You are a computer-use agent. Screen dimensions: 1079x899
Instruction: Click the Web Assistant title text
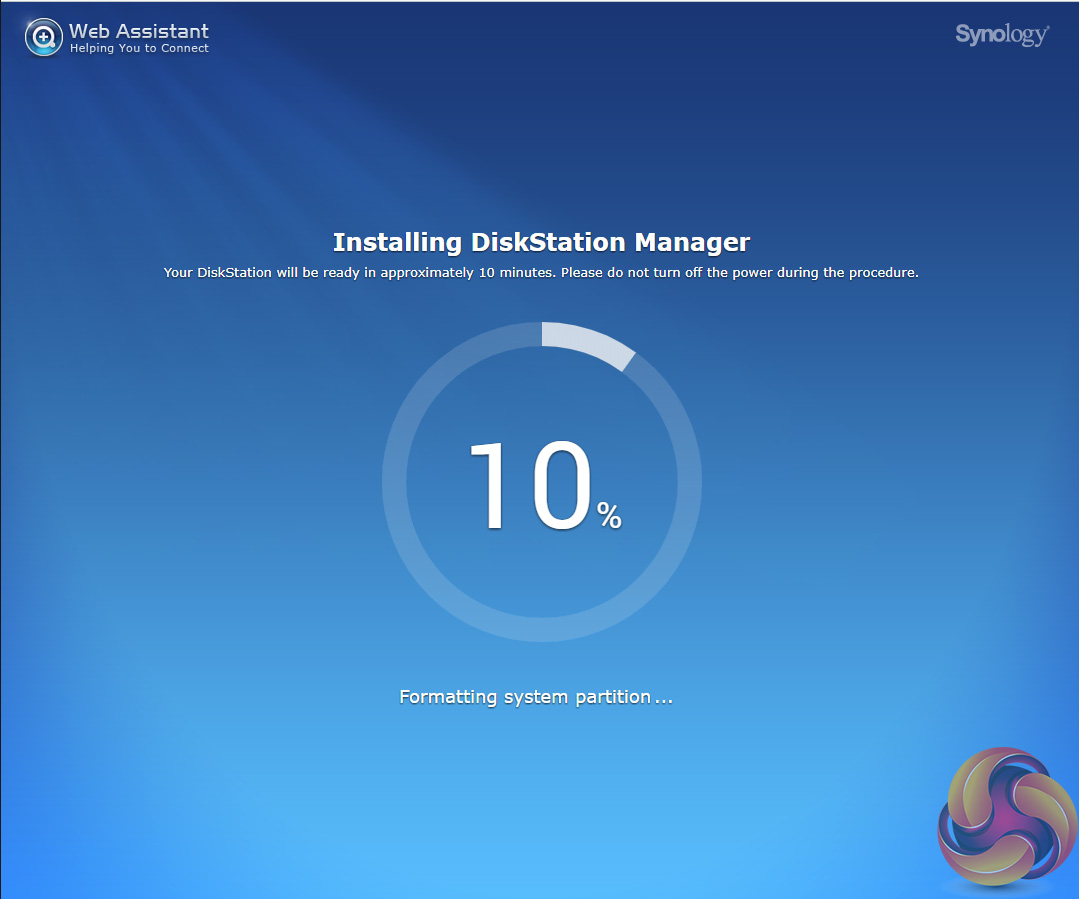139,31
